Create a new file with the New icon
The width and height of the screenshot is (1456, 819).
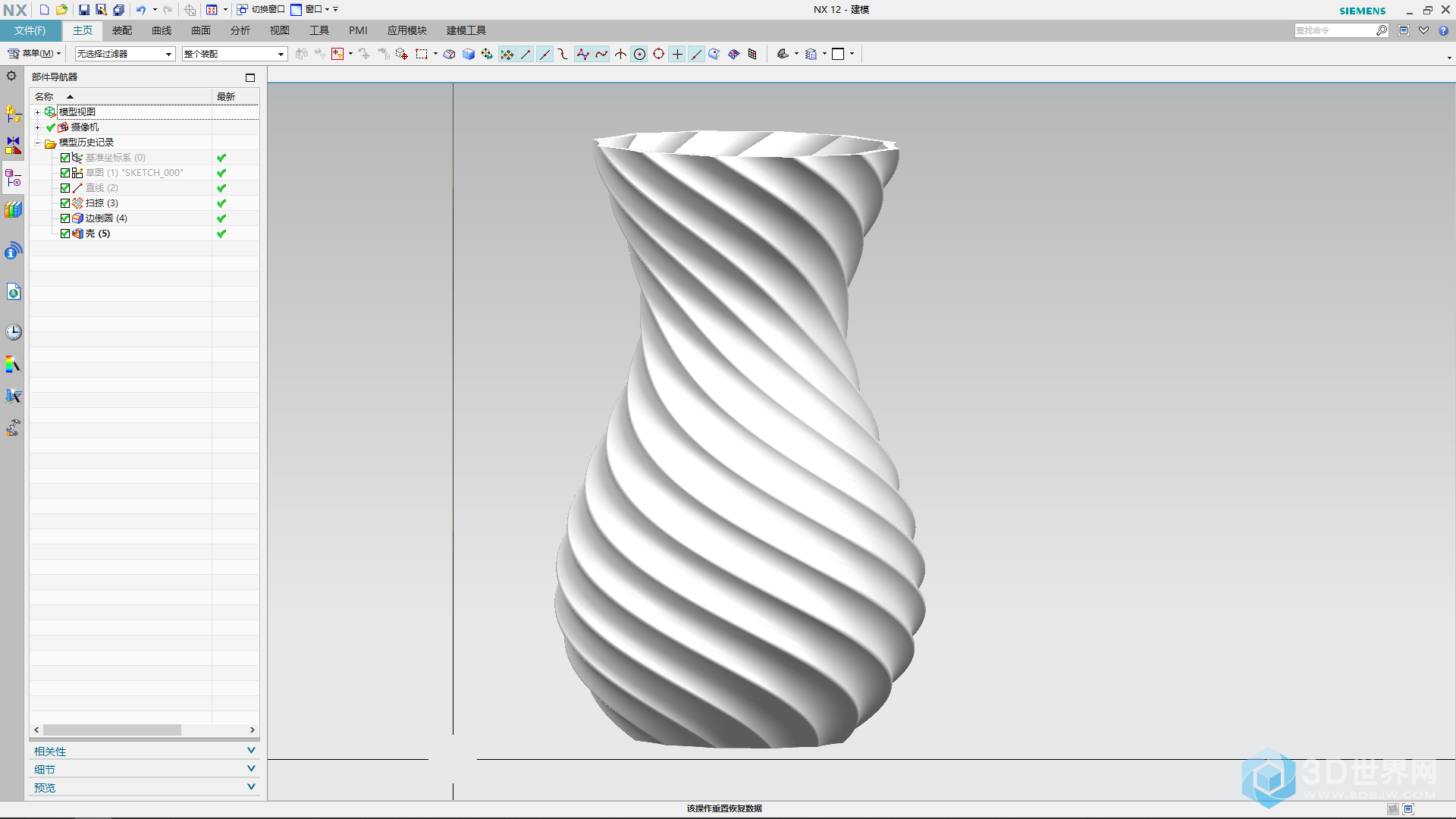[x=44, y=10]
